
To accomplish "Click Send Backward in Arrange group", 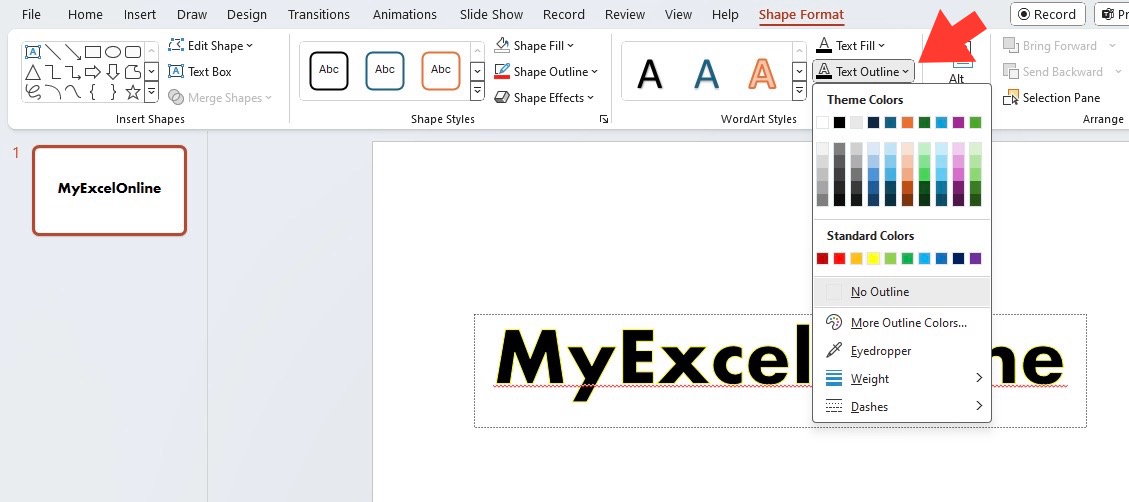I will click(x=1060, y=71).
